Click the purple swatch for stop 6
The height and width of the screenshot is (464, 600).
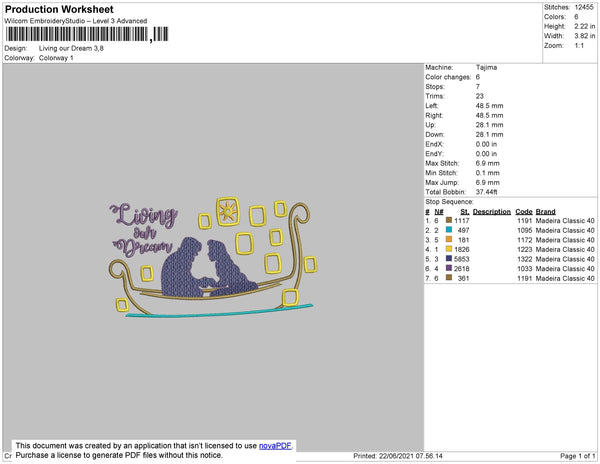(449, 268)
